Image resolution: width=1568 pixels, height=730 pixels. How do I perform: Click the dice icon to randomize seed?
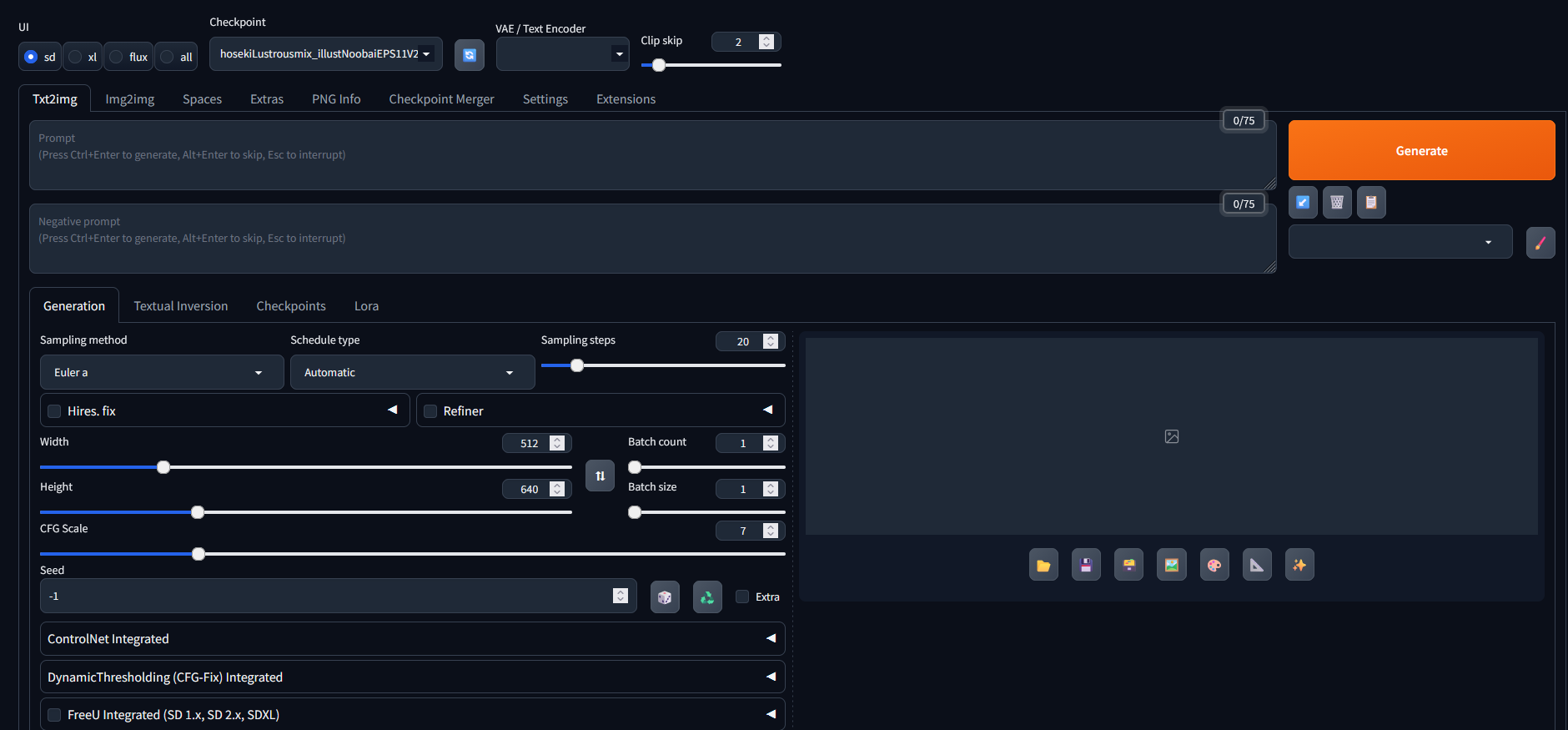[665, 597]
